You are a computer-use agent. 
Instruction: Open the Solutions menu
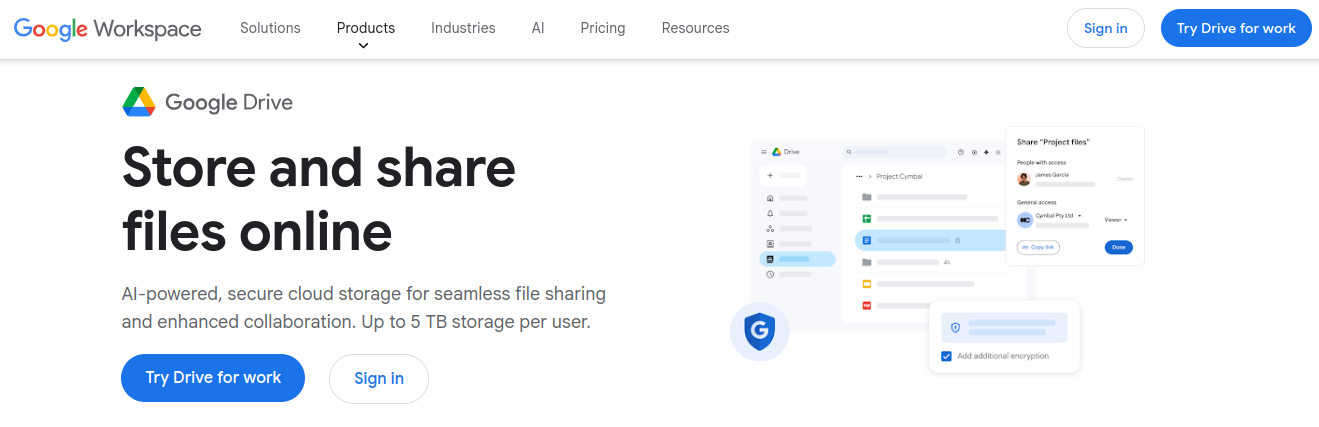pyautogui.click(x=270, y=28)
